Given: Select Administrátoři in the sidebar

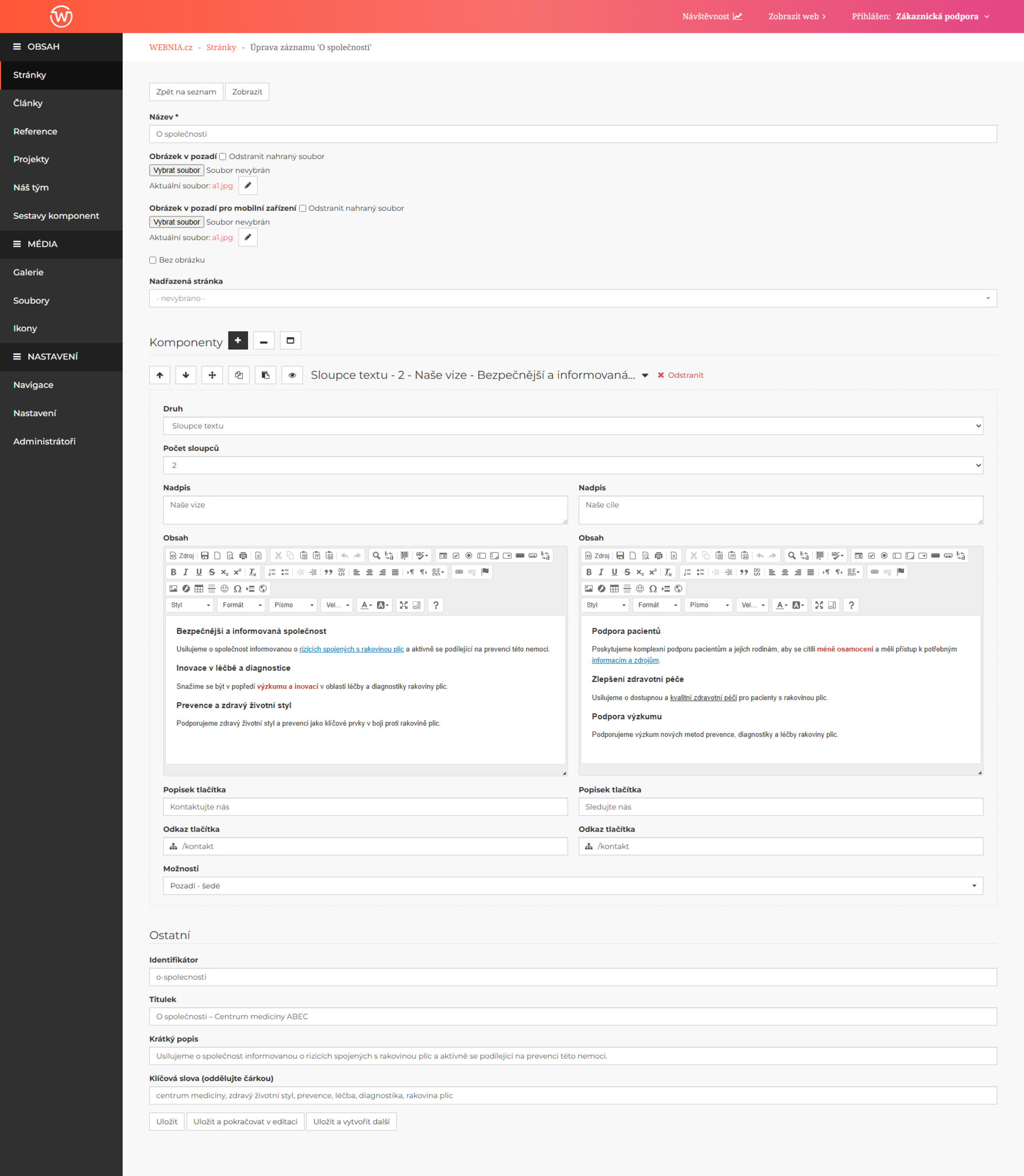Looking at the screenshot, I should 61,442.
